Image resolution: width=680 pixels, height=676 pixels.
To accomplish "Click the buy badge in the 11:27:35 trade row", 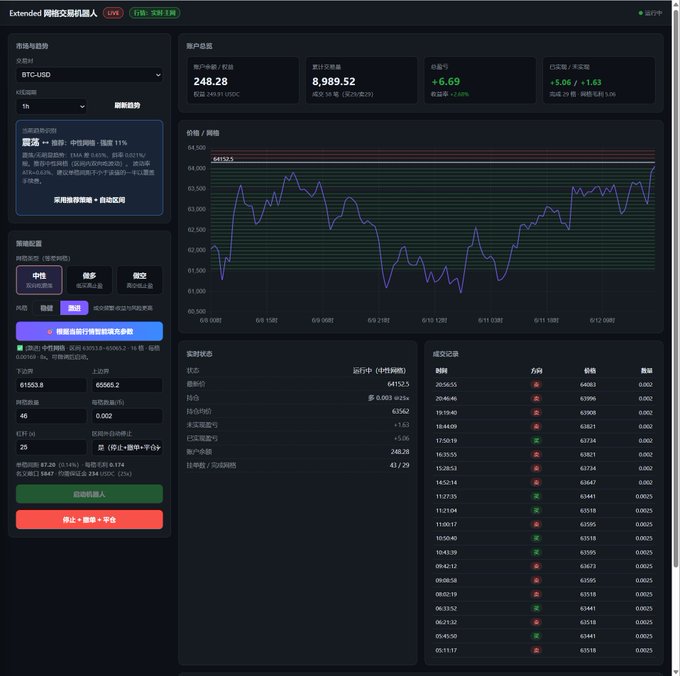I will [x=536, y=496].
